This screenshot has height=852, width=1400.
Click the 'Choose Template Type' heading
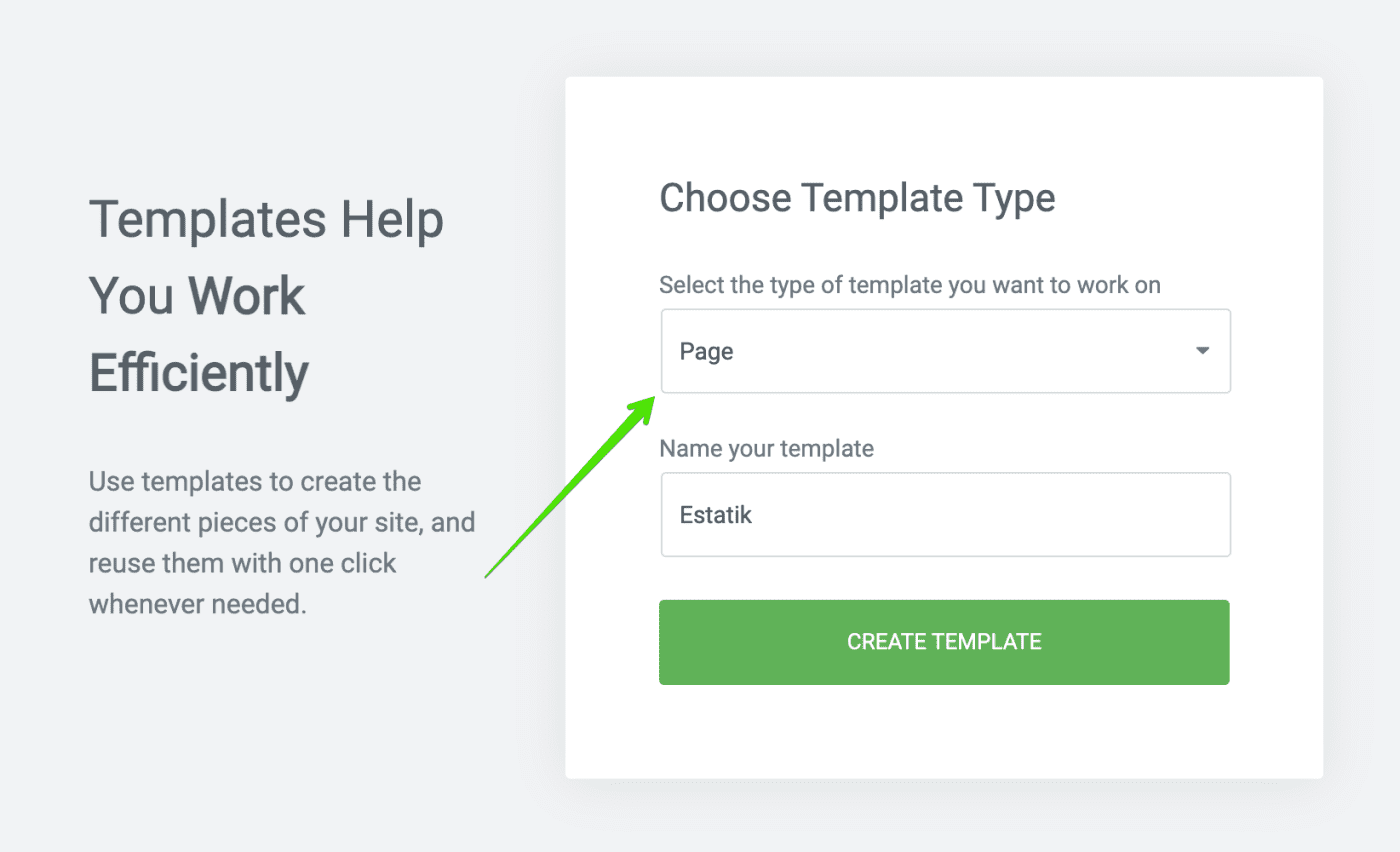tap(857, 198)
